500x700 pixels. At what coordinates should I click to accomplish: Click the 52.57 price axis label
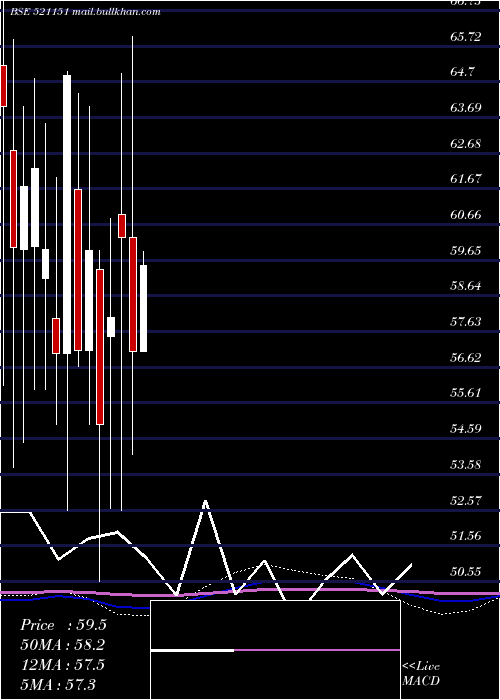coord(466,500)
